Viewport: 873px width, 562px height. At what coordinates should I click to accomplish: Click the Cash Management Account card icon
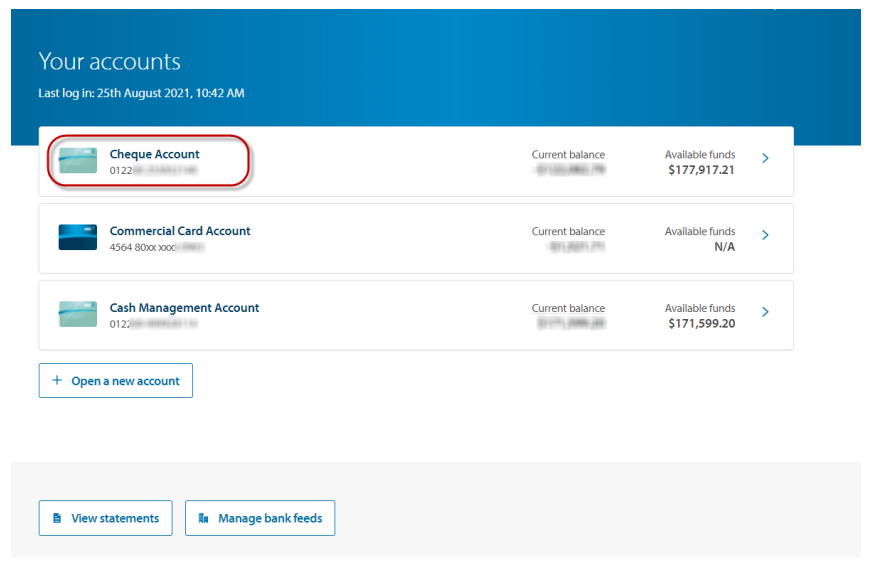[x=78, y=315]
